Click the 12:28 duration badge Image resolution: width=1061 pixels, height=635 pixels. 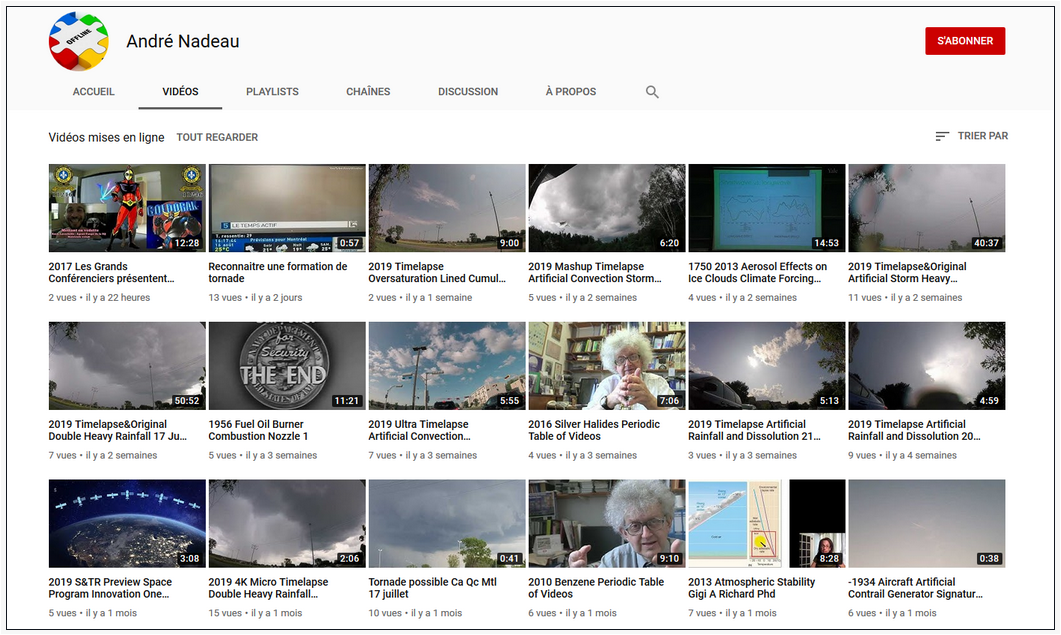click(187, 243)
